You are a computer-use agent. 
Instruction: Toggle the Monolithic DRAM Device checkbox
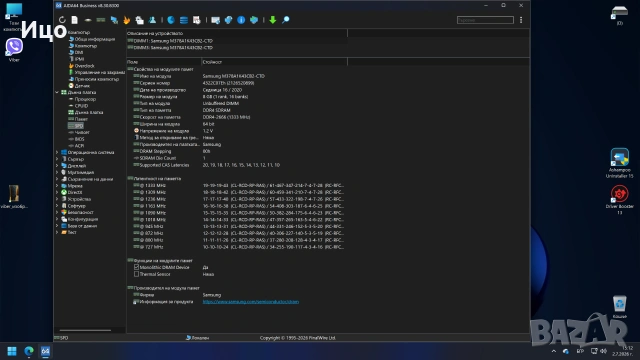pyautogui.click(x=136, y=267)
